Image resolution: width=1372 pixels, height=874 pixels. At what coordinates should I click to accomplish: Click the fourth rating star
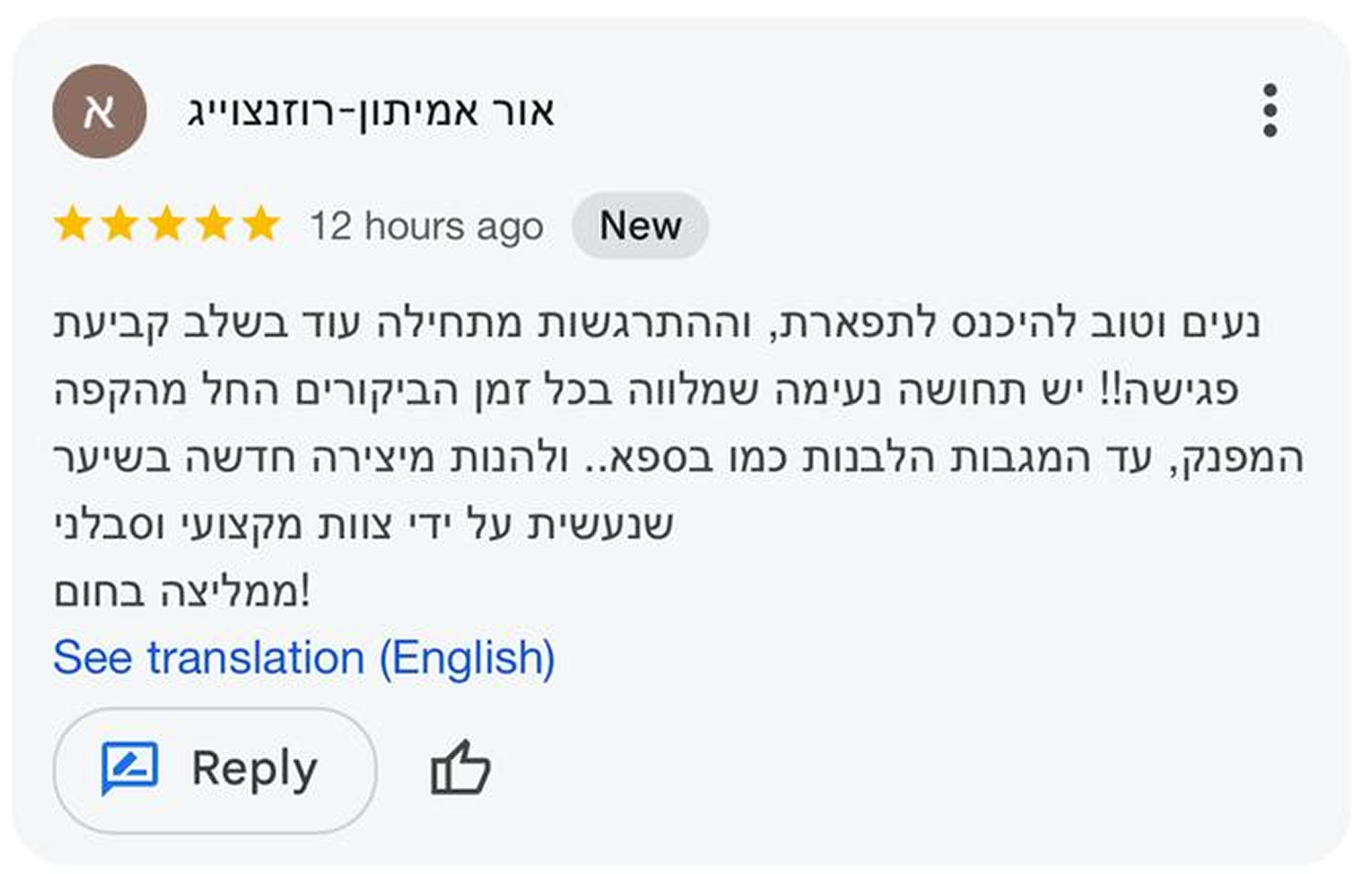coord(214,224)
